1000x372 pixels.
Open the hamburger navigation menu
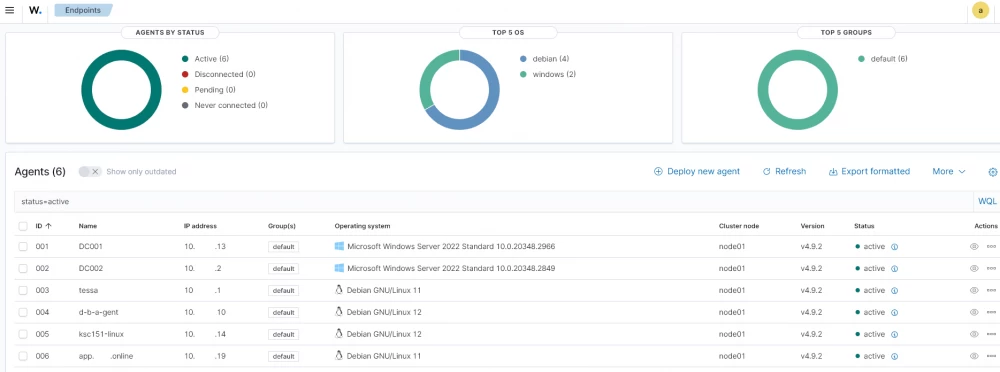click(10, 10)
